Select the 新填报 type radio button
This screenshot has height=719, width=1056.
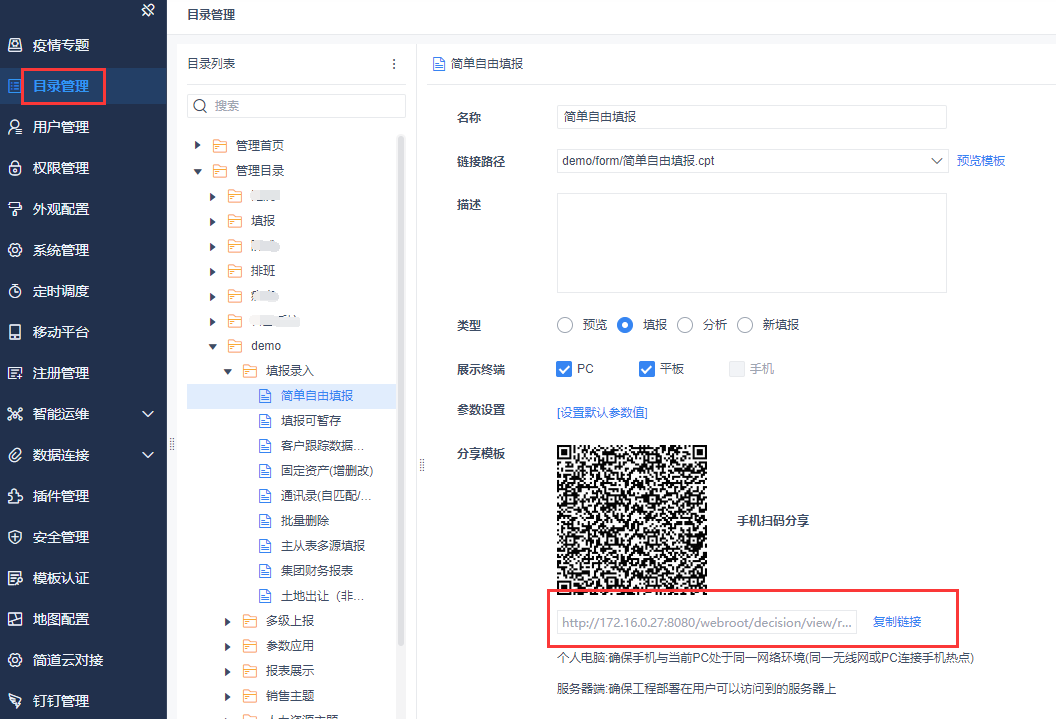[745, 325]
